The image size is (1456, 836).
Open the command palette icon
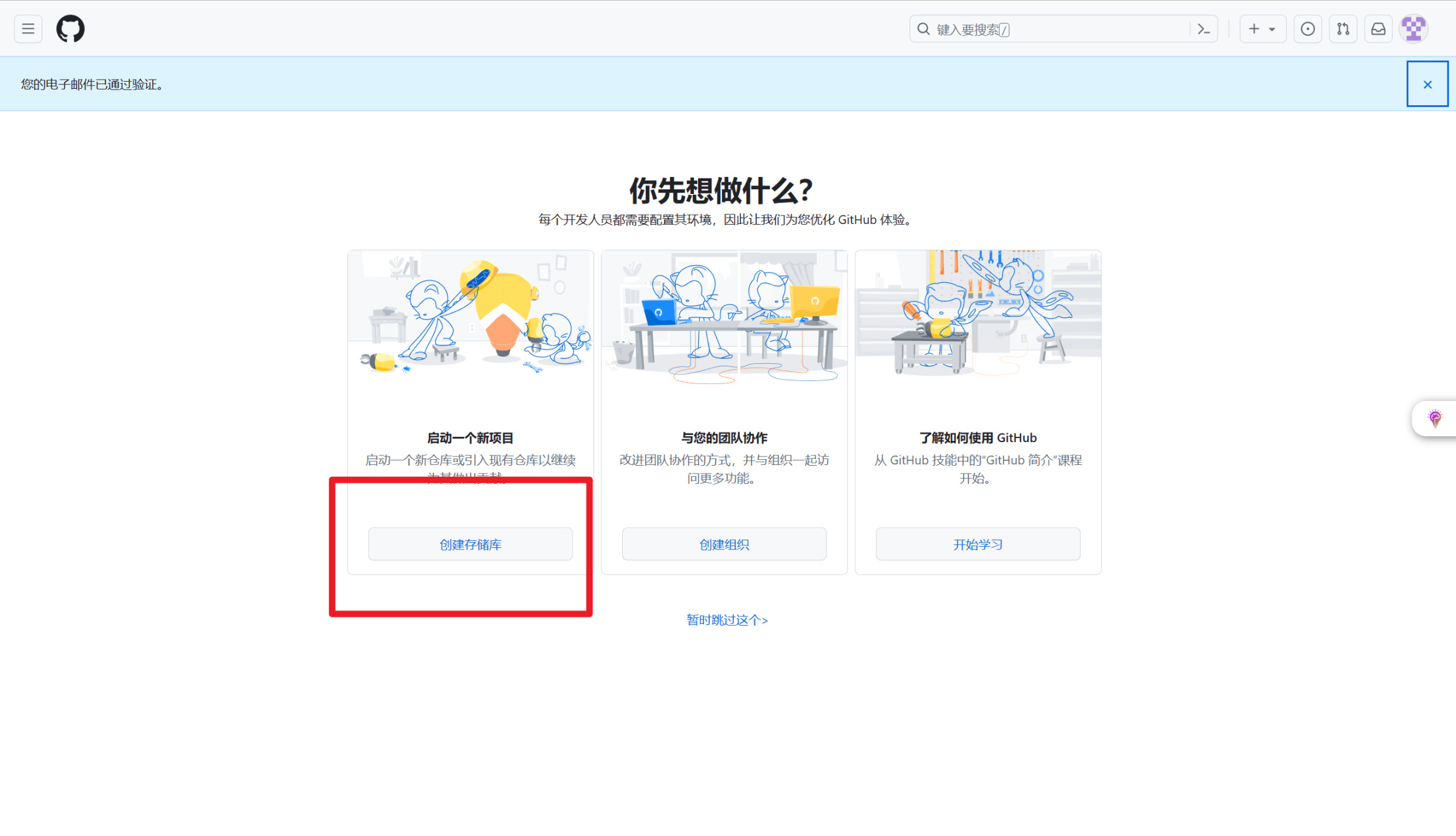pyautogui.click(x=1203, y=29)
